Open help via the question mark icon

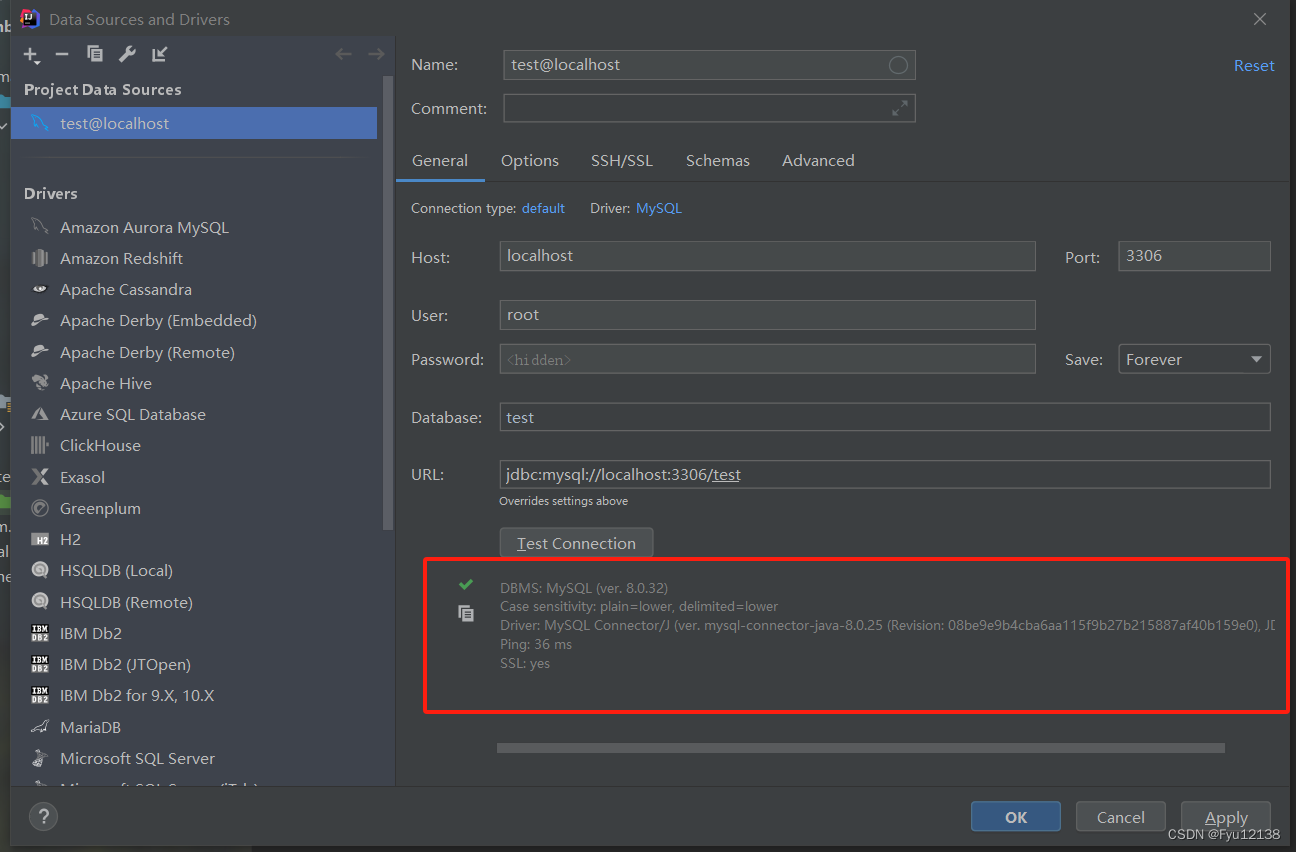[43, 816]
